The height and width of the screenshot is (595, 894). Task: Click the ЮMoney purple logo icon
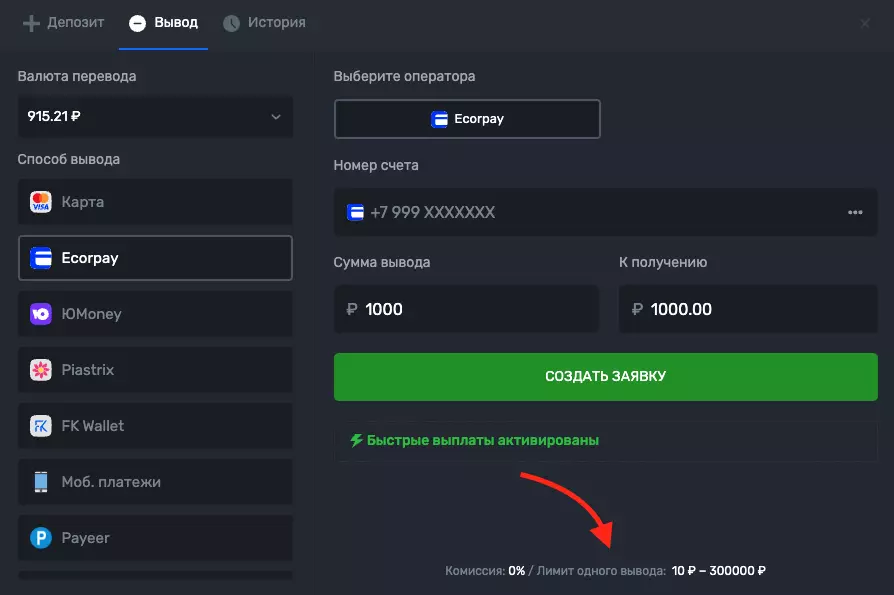pyautogui.click(x=41, y=314)
